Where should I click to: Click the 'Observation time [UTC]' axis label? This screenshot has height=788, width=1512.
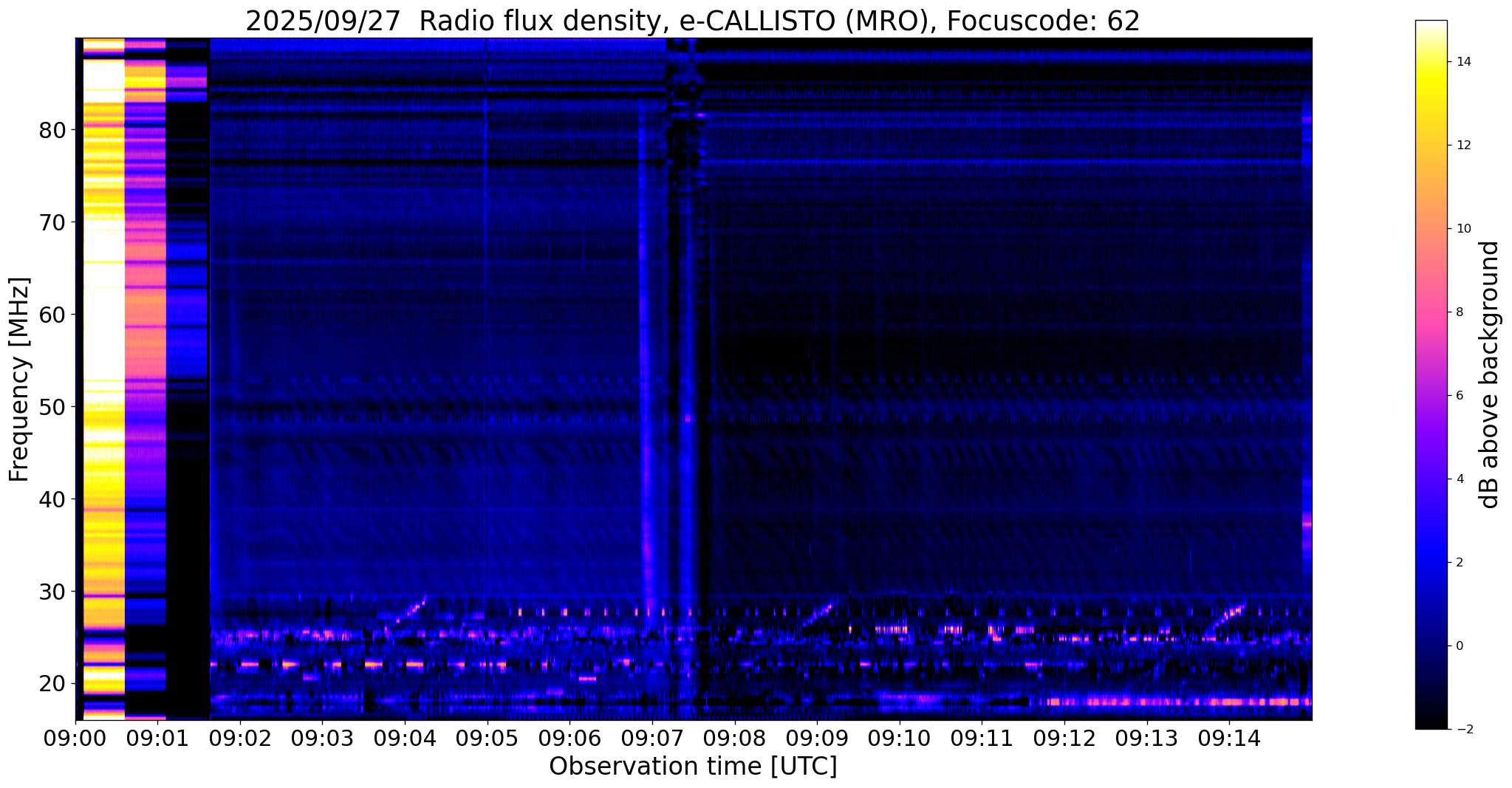point(693,767)
